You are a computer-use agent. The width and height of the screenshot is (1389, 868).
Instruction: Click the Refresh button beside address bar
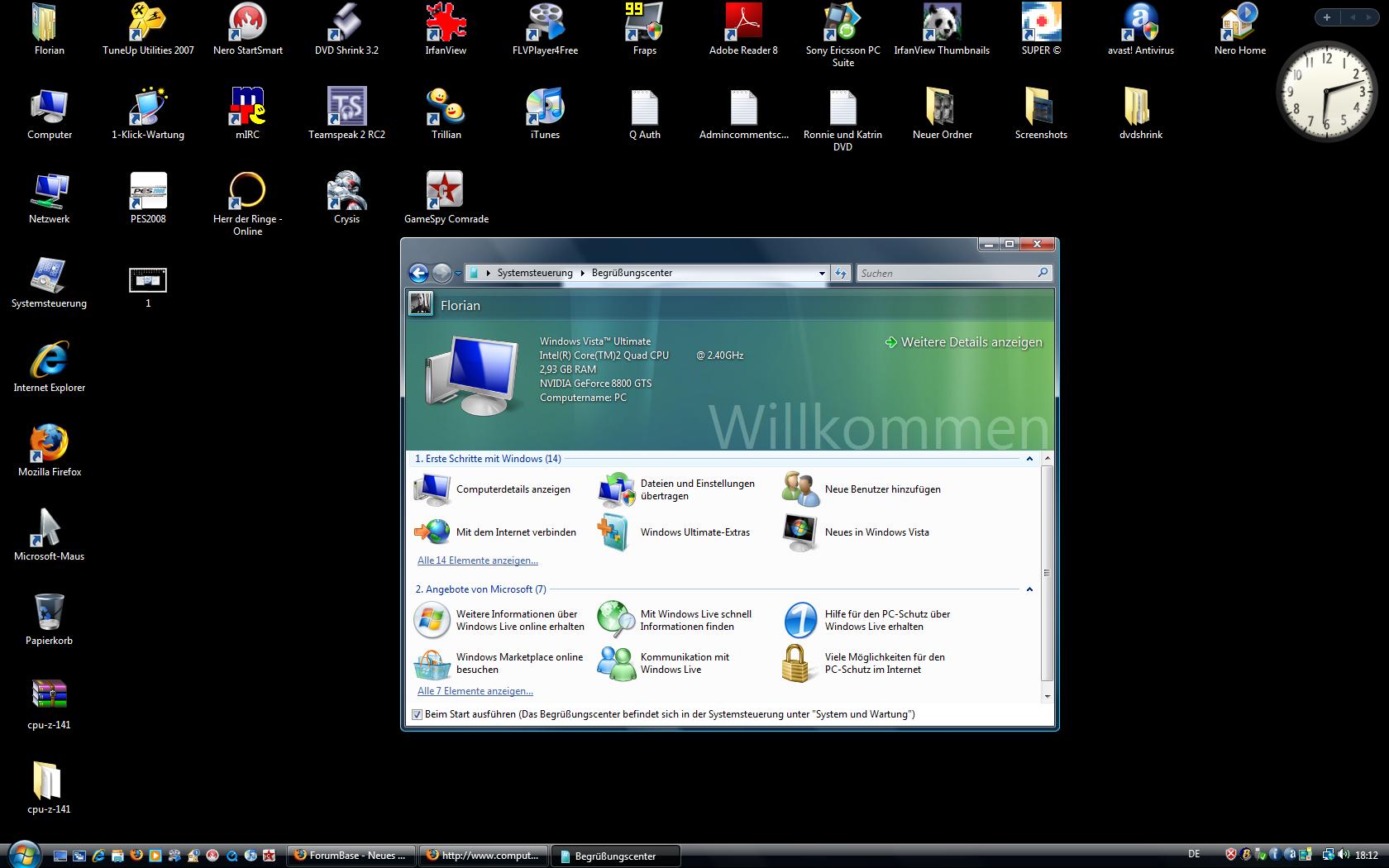click(x=840, y=273)
